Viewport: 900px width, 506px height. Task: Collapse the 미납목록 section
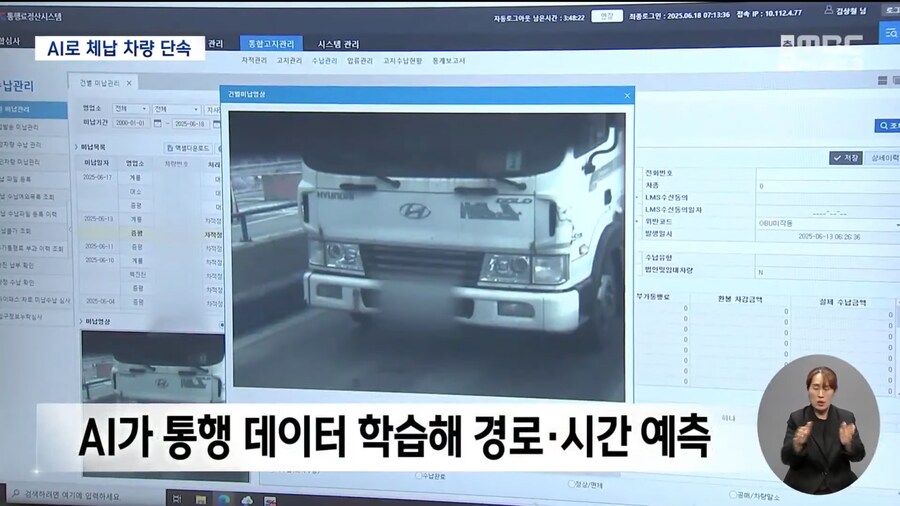(76, 147)
